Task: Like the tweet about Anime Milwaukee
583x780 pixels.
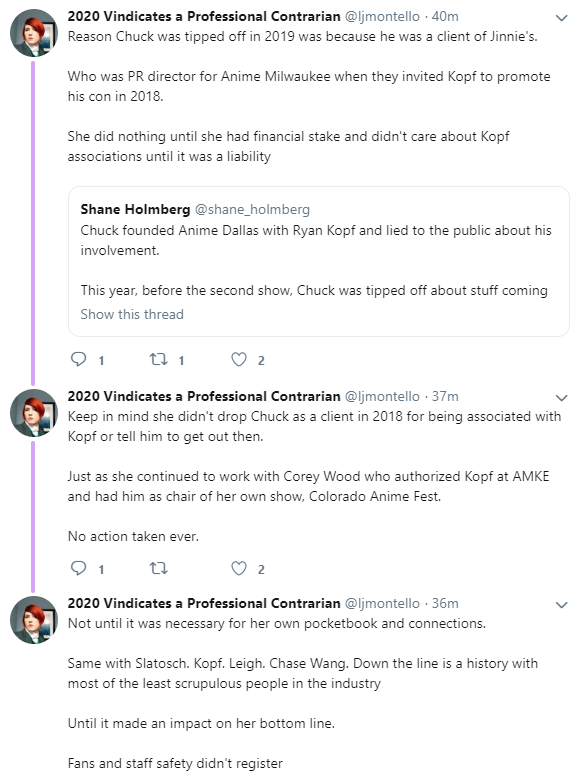Action: [239, 359]
